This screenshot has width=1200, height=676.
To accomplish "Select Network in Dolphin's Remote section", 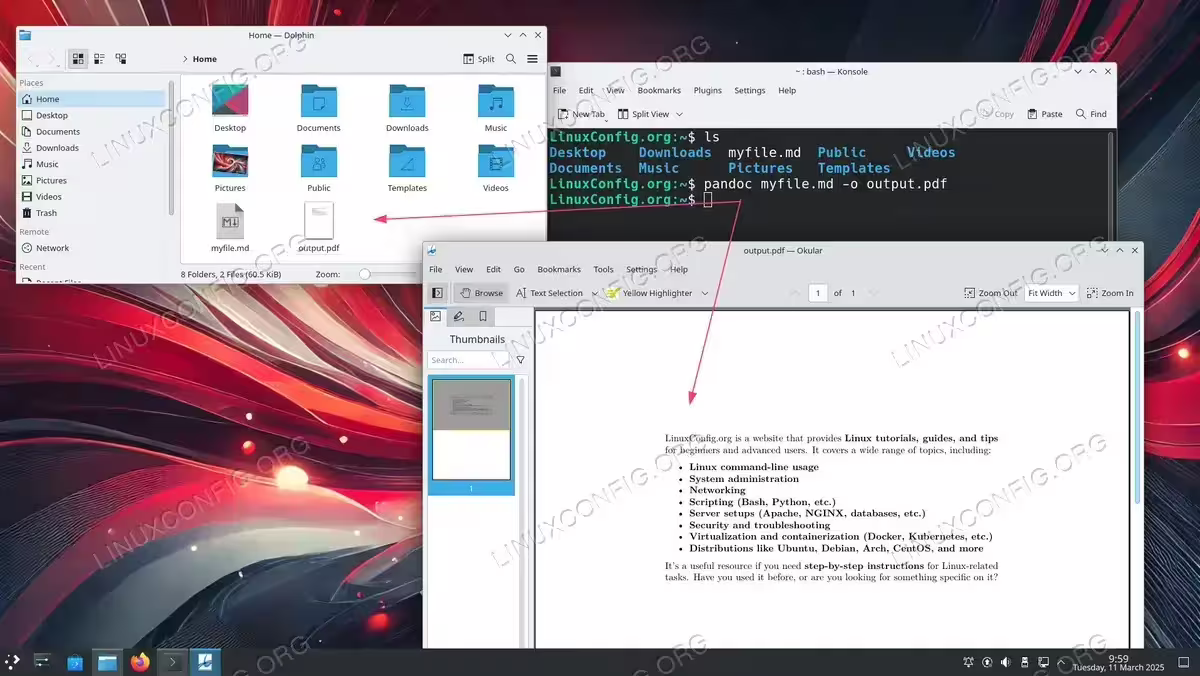I will click(x=92, y=248).
